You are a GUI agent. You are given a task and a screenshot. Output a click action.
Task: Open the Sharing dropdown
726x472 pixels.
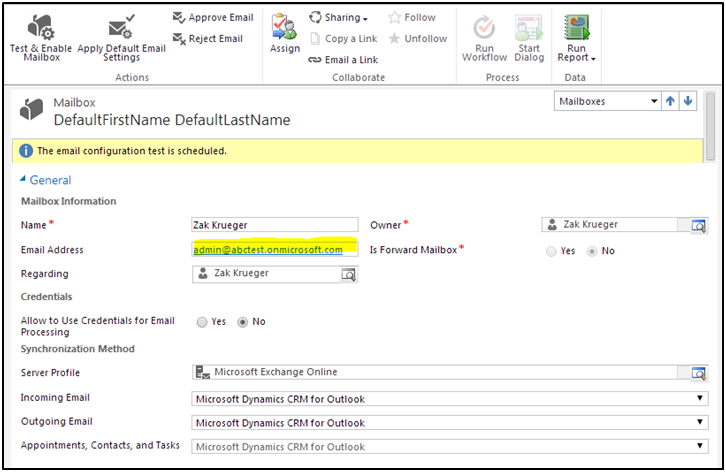tap(338, 18)
